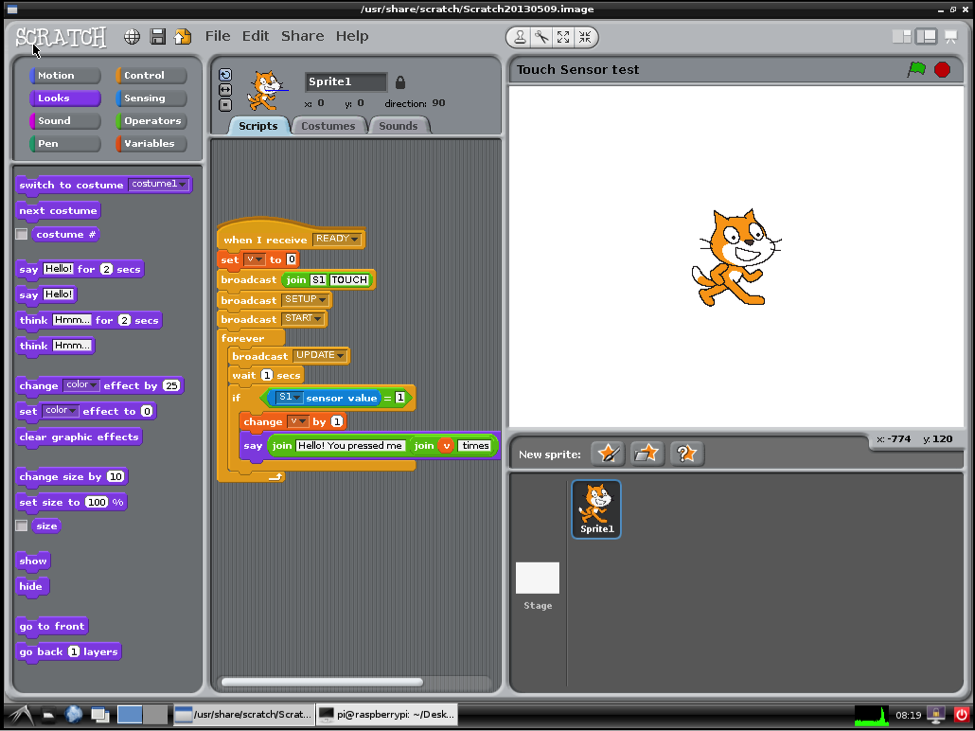Select the Scripts tab
Viewport: 975px width, 731px height.
tap(258, 126)
